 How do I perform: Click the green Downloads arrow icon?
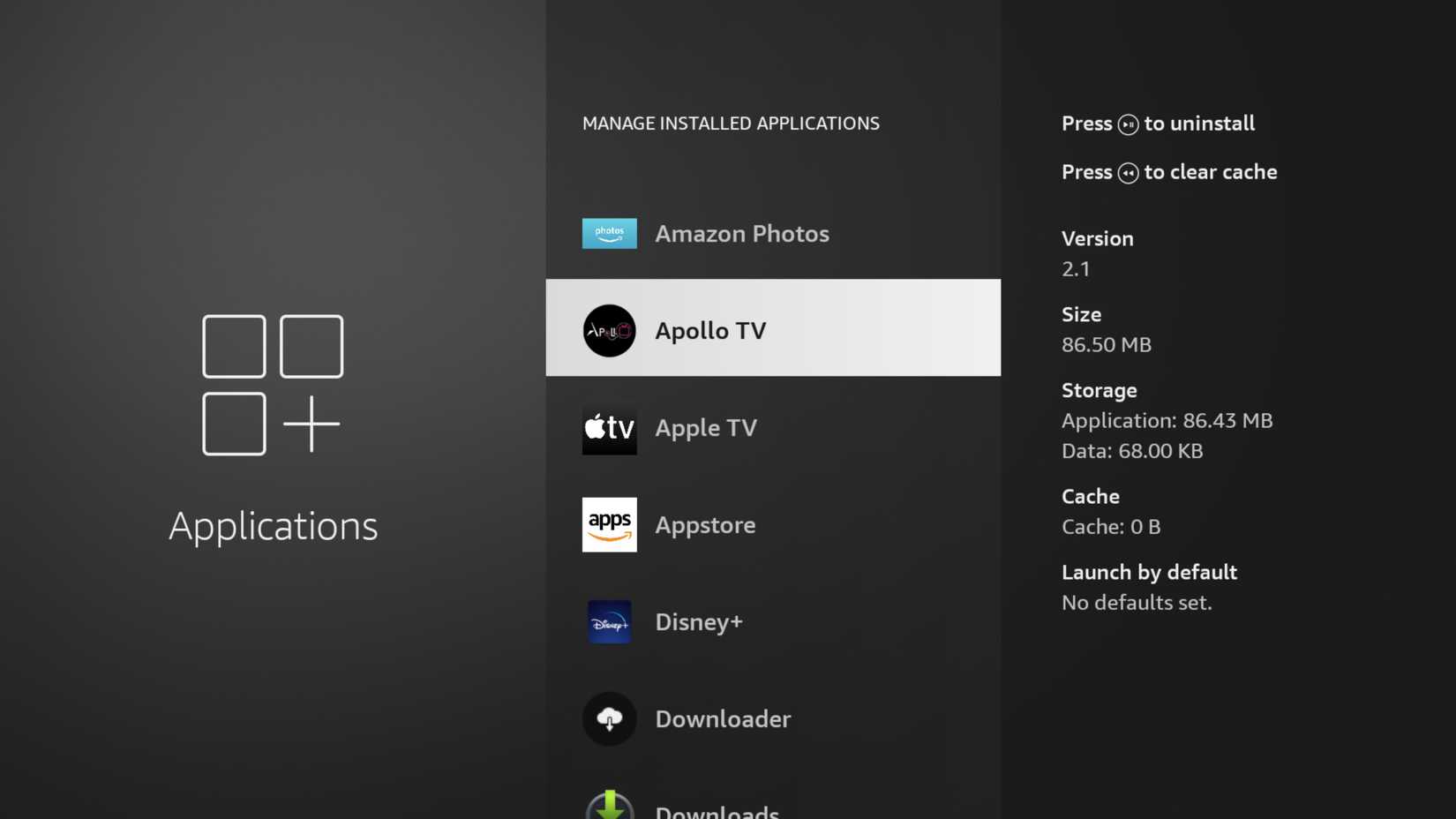609,806
